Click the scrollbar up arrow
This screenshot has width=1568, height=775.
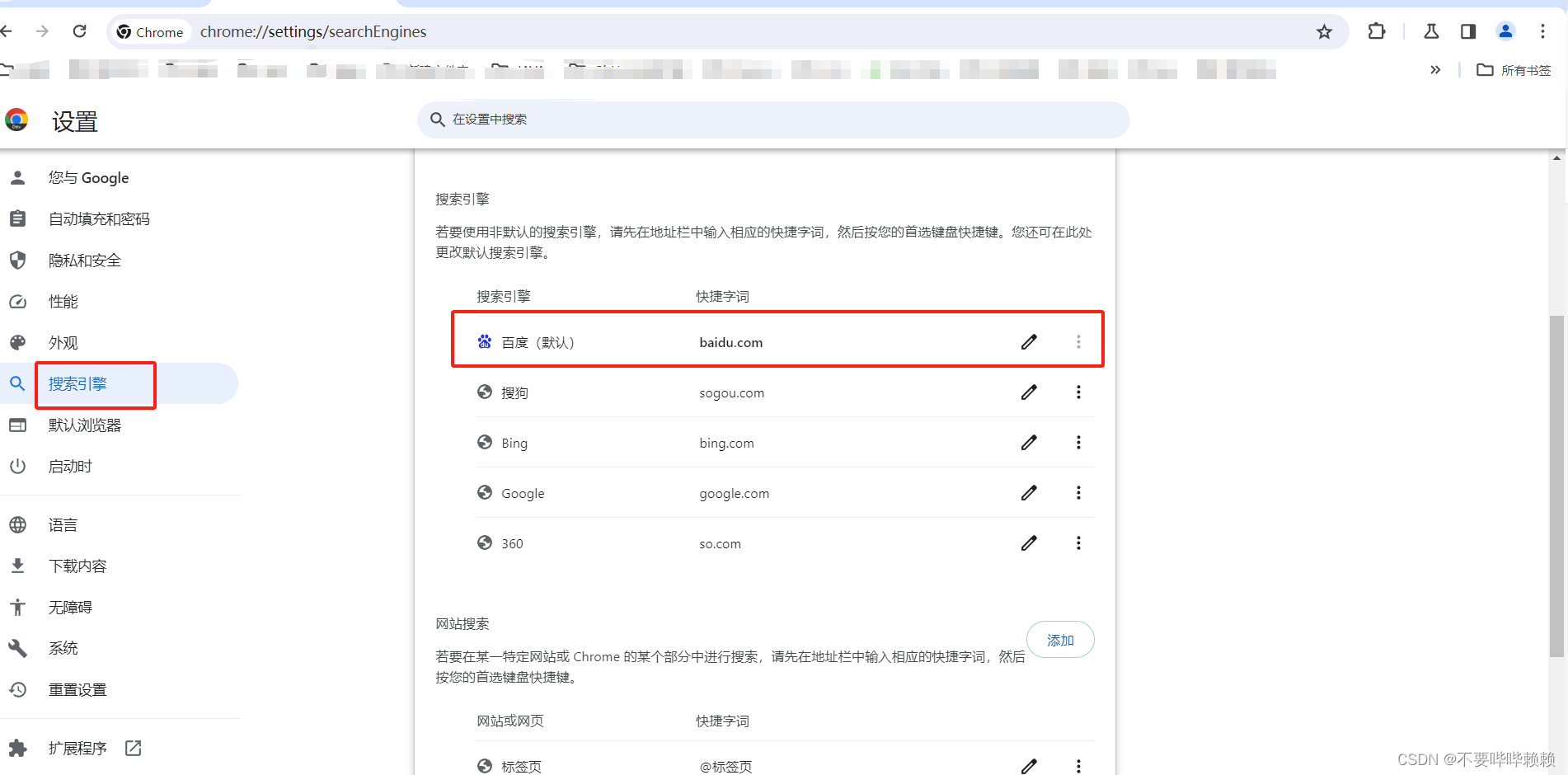coord(1556,157)
